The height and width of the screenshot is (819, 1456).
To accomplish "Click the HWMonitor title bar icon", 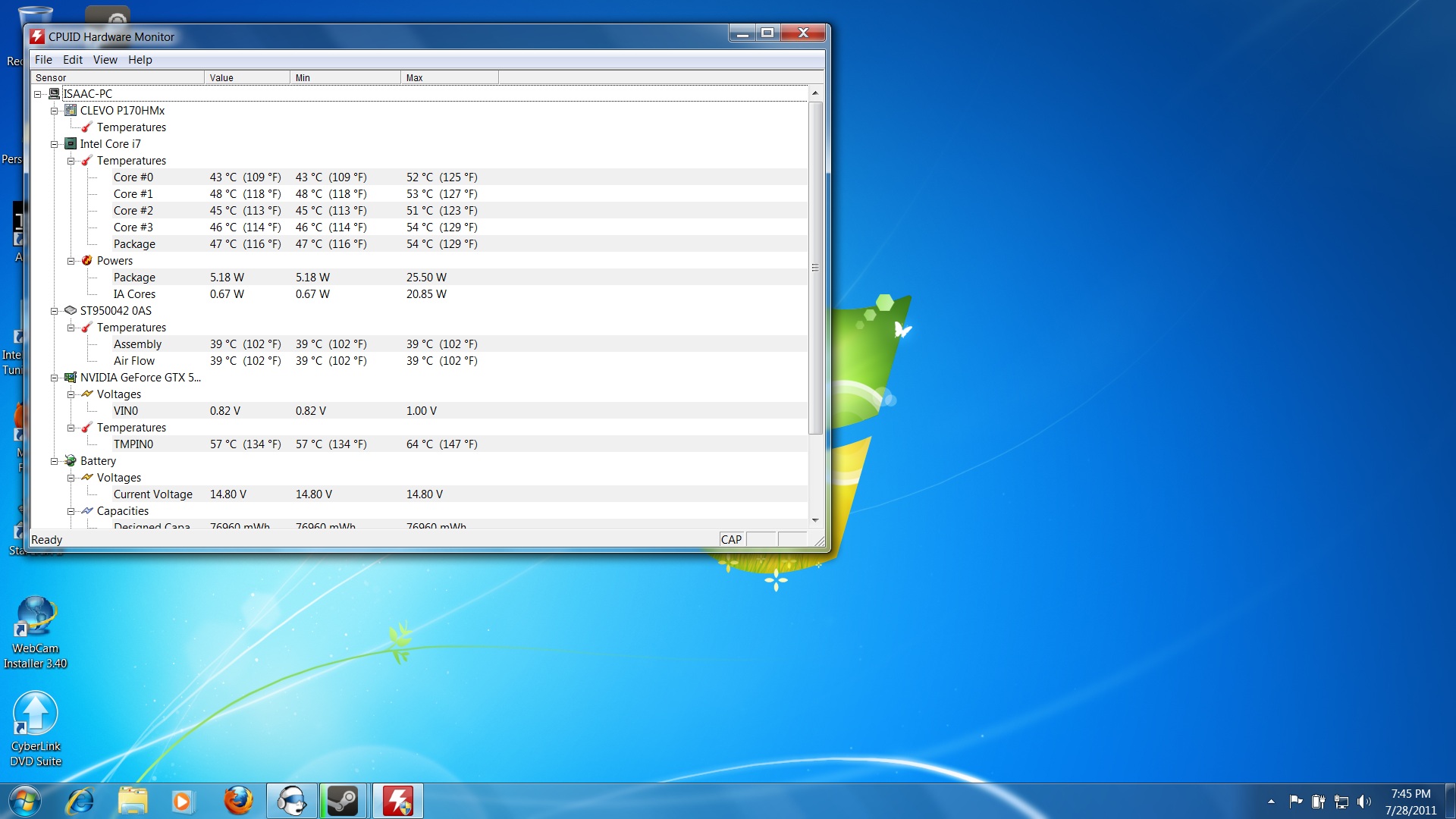I will (37, 36).
